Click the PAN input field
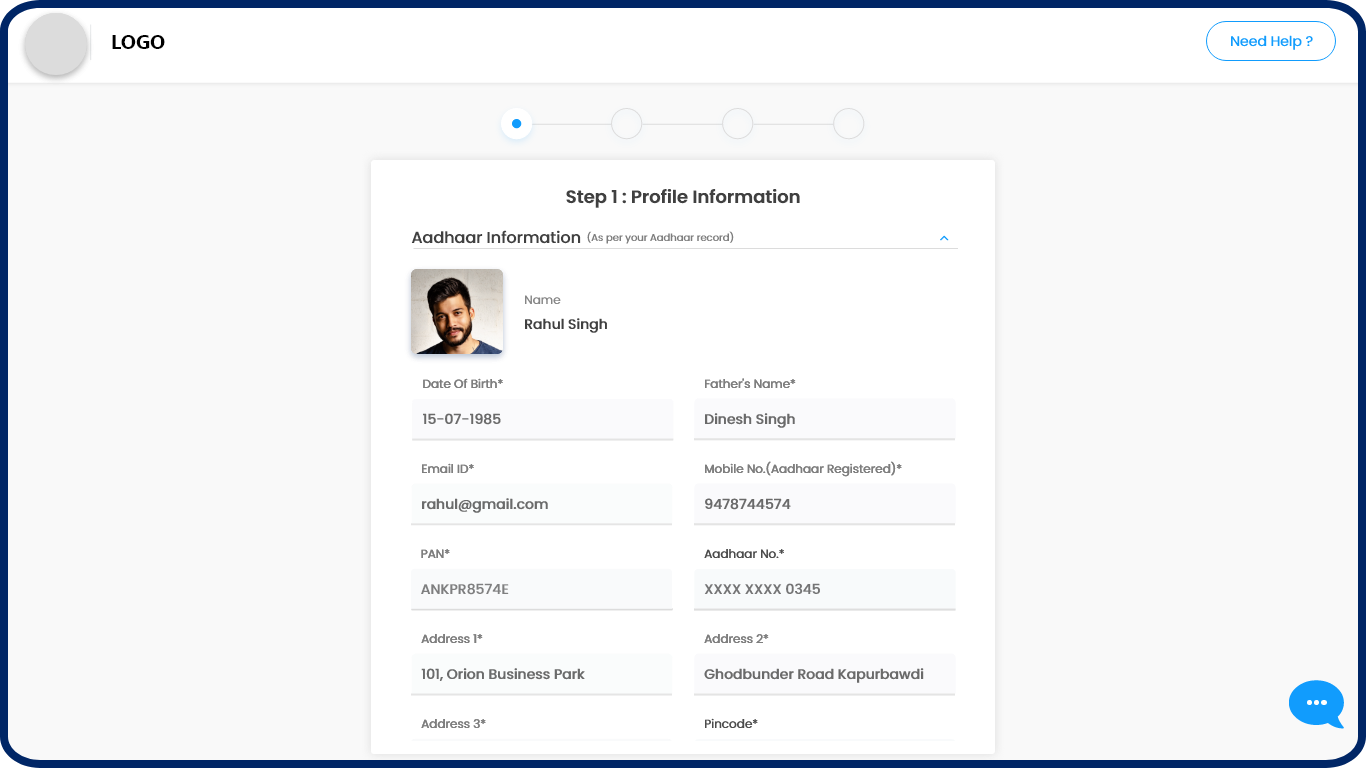 point(541,589)
